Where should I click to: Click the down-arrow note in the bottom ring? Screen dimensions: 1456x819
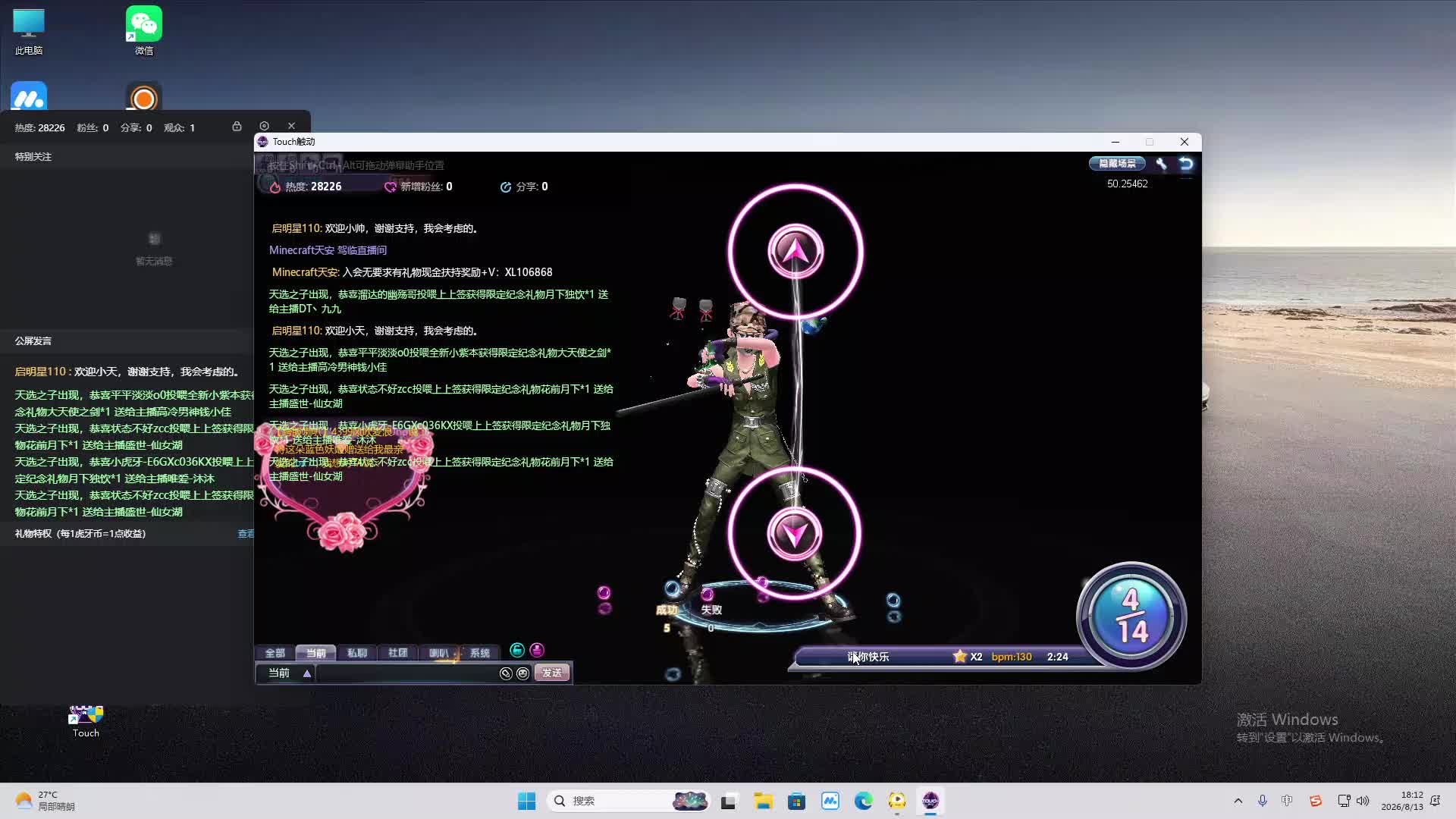795,533
